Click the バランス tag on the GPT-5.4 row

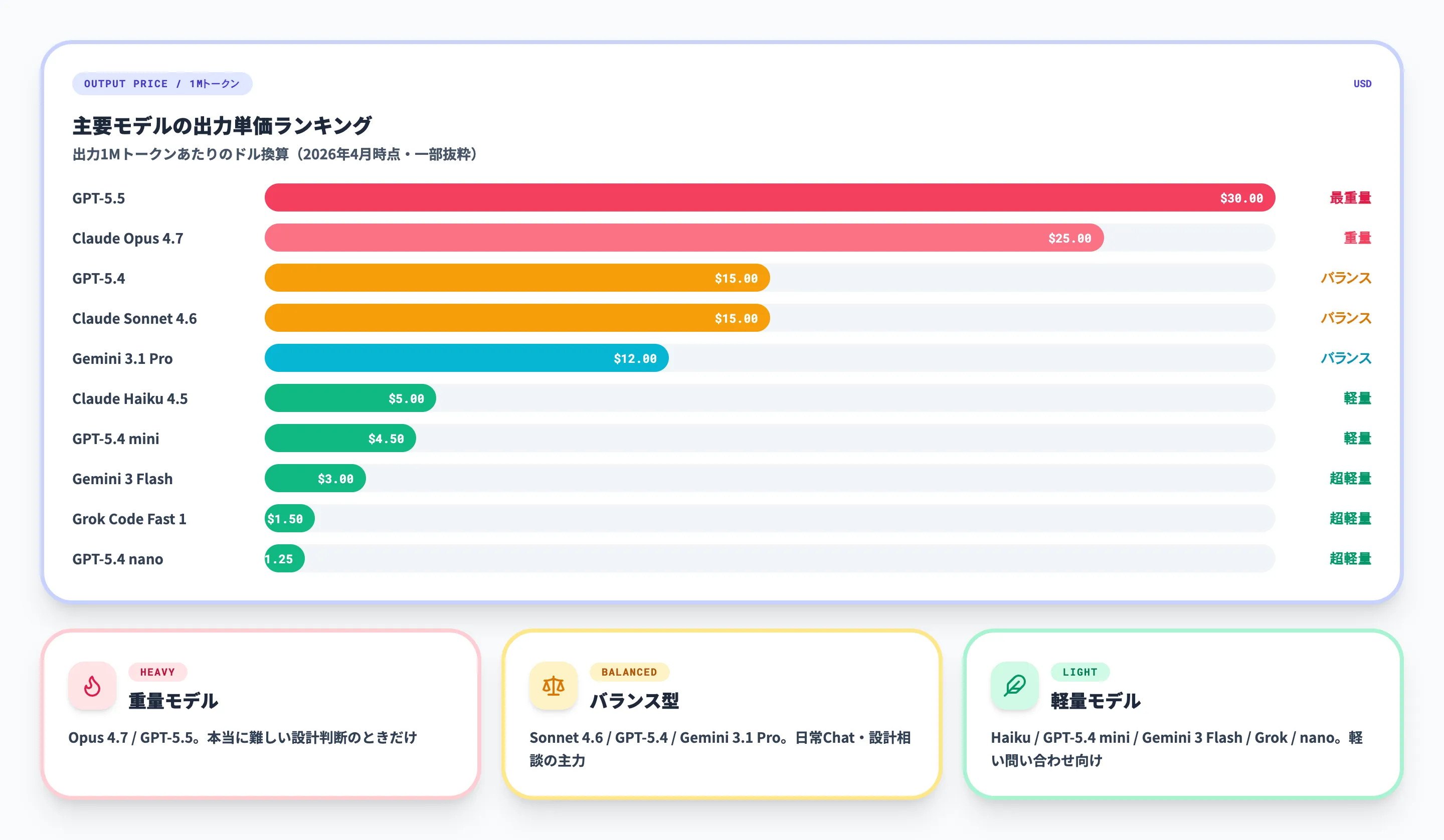click(1346, 278)
